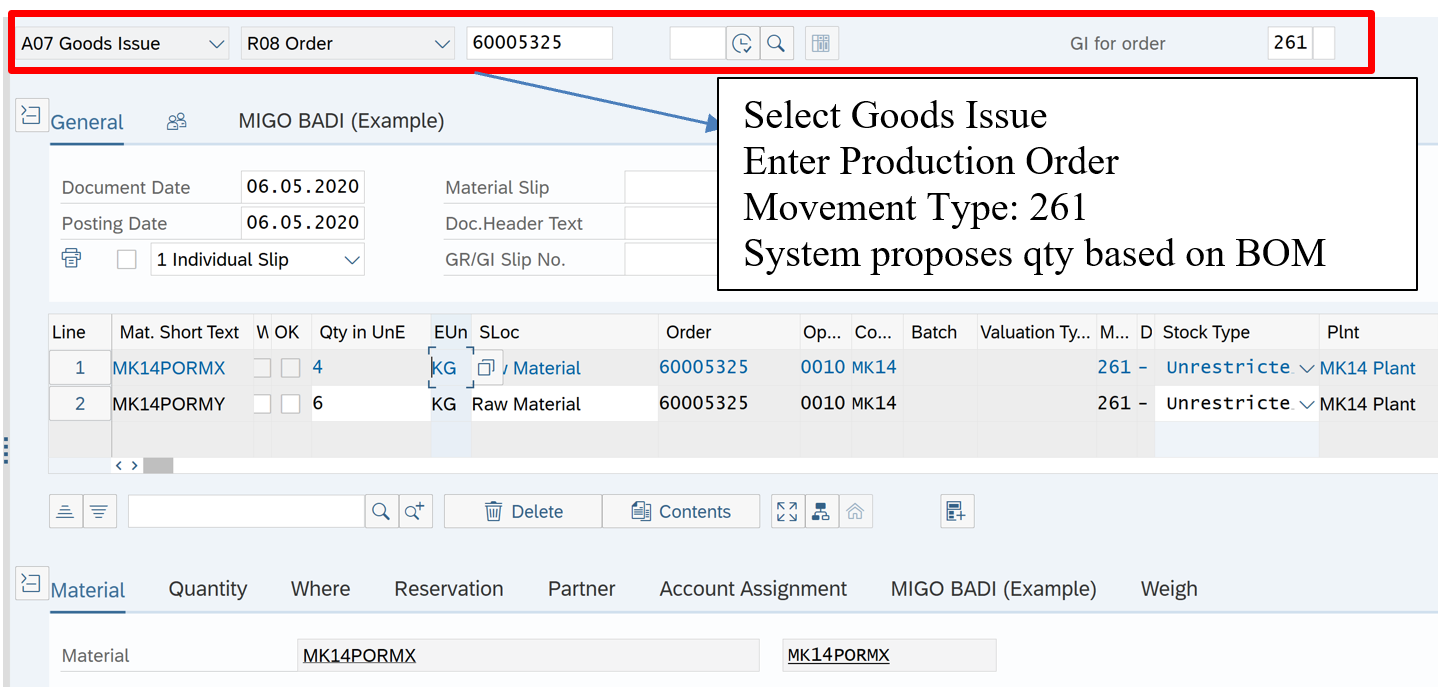Click the hierarchy structure icon near Contents
The width and height of the screenshot is (1438, 687).
point(821,511)
